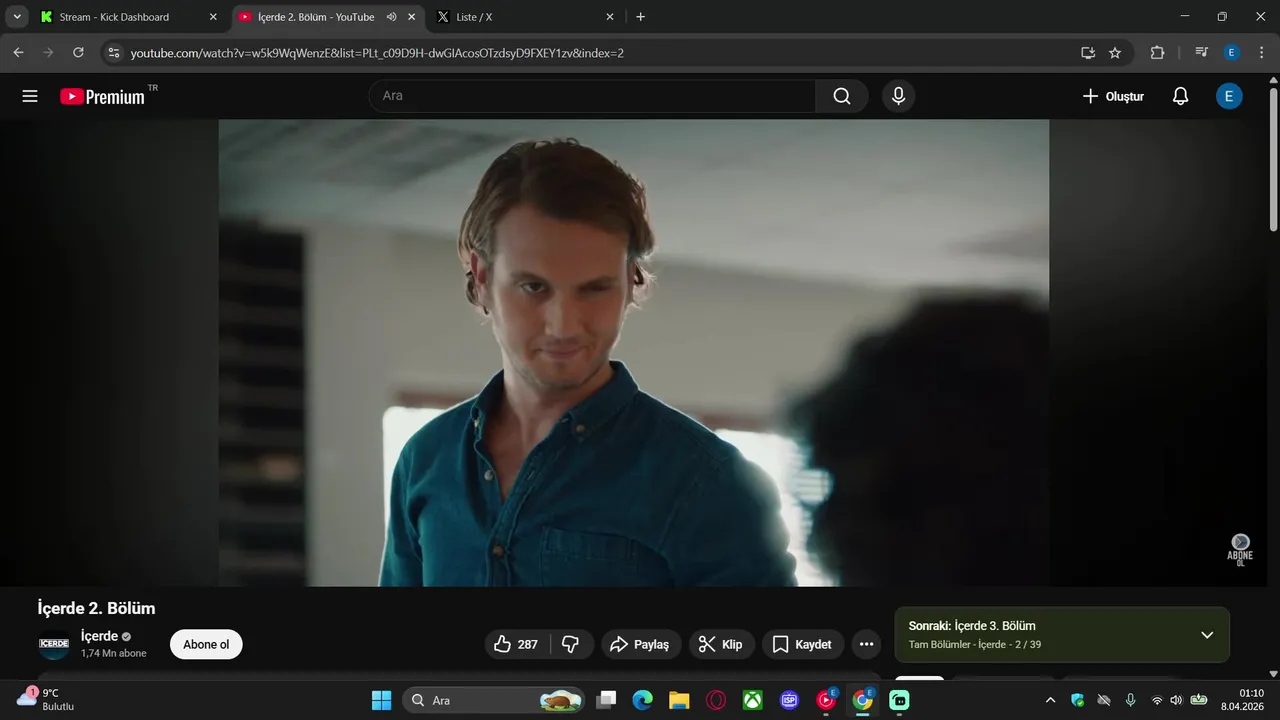The image size is (1280, 720).
Task: Subscribe with Abone ol button
Action: pyautogui.click(x=206, y=644)
